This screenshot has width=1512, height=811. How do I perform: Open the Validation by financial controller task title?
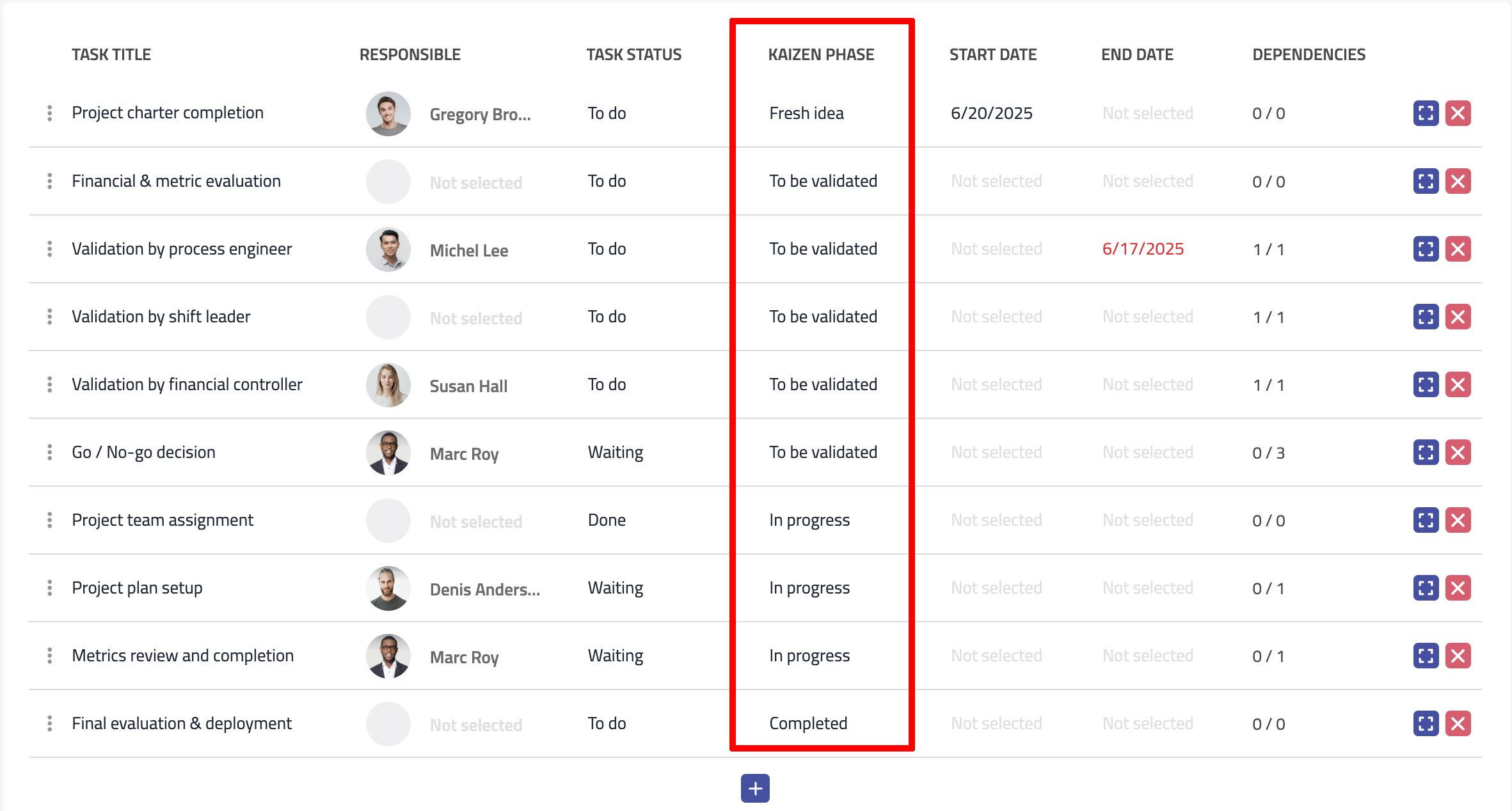[x=187, y=384]
